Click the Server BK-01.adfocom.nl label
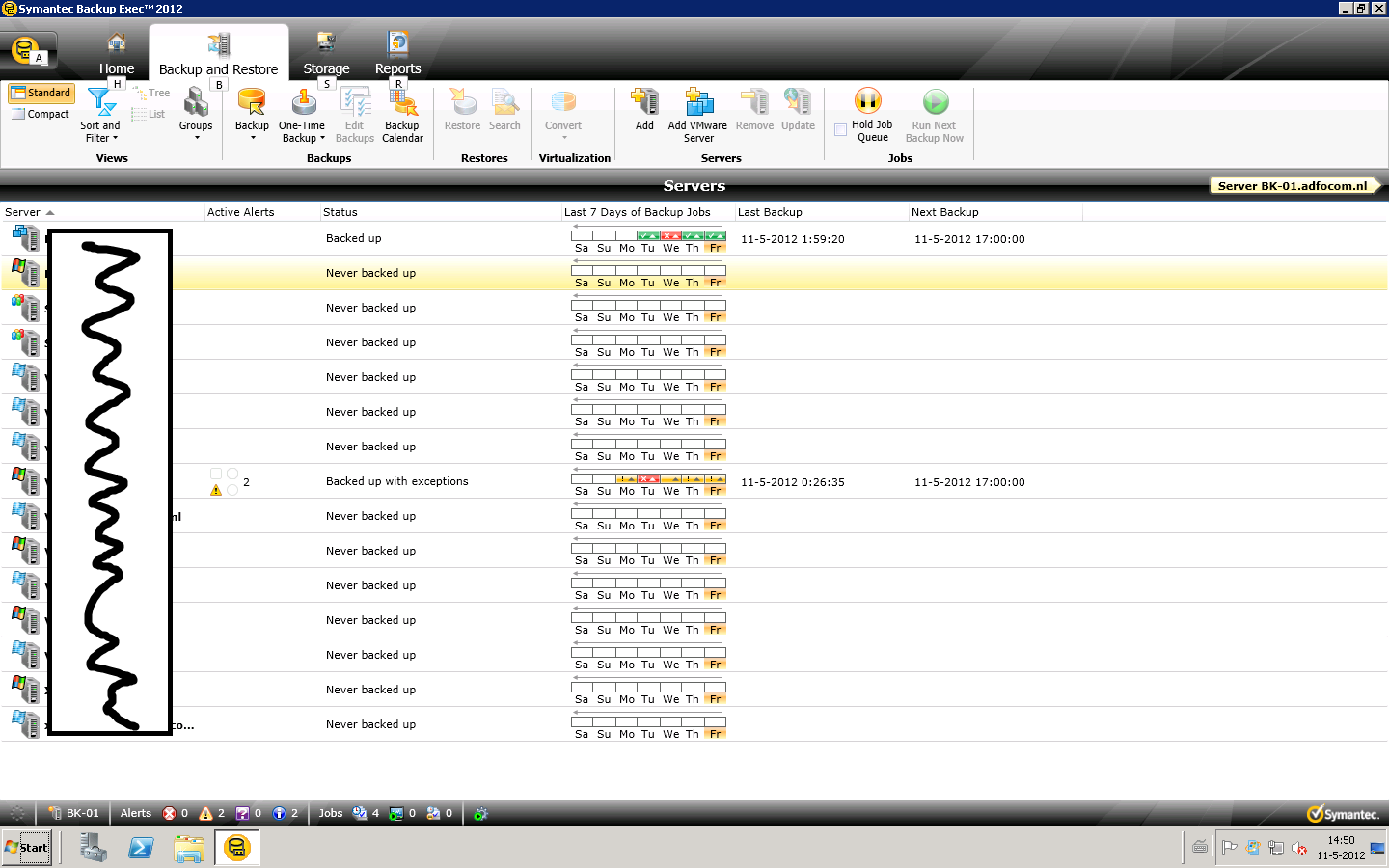Screen dimensions: 1389x868 1293,186
